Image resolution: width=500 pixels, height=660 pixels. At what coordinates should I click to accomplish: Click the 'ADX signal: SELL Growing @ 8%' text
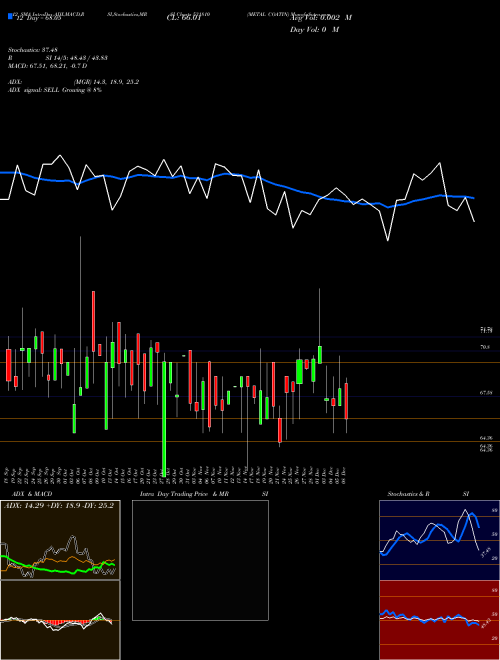coord(55,90)
